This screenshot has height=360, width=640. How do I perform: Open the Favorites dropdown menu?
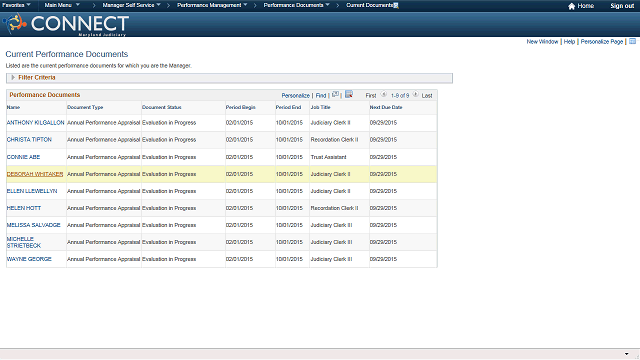[16, 5]
